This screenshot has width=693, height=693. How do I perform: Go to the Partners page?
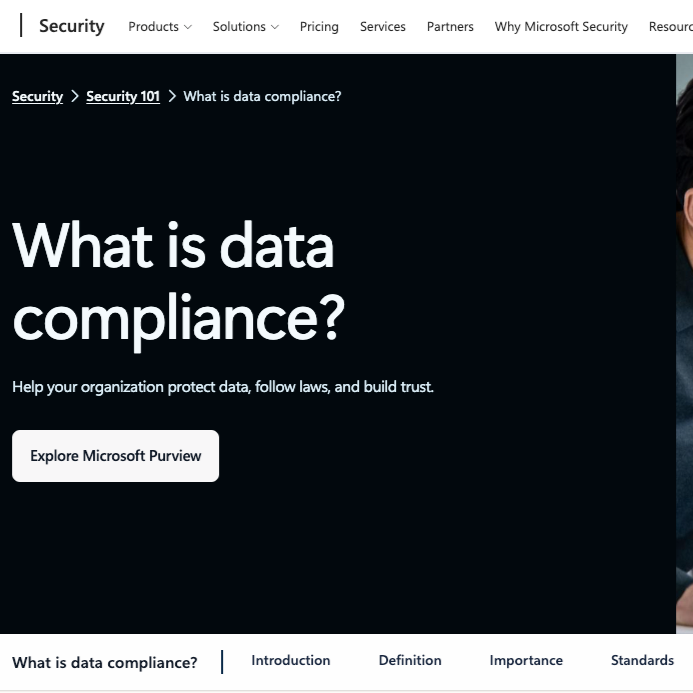point(450,27)
